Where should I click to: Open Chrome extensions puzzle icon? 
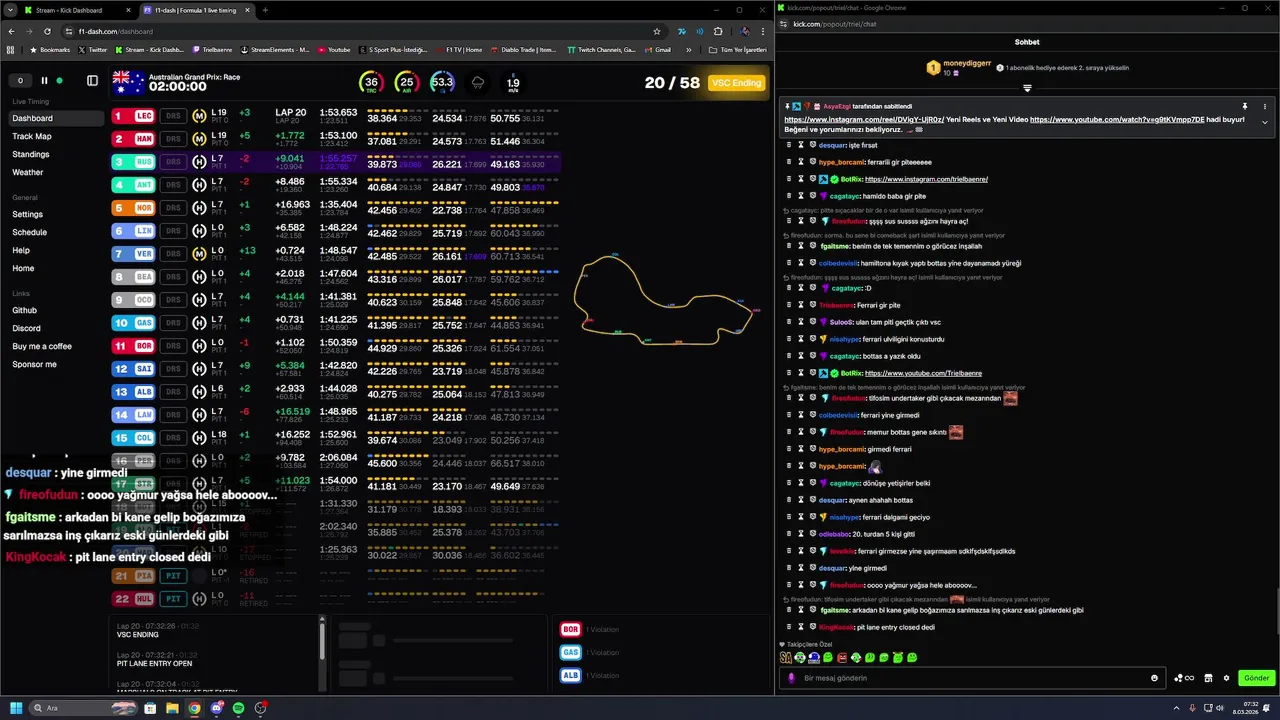[718, 31]
